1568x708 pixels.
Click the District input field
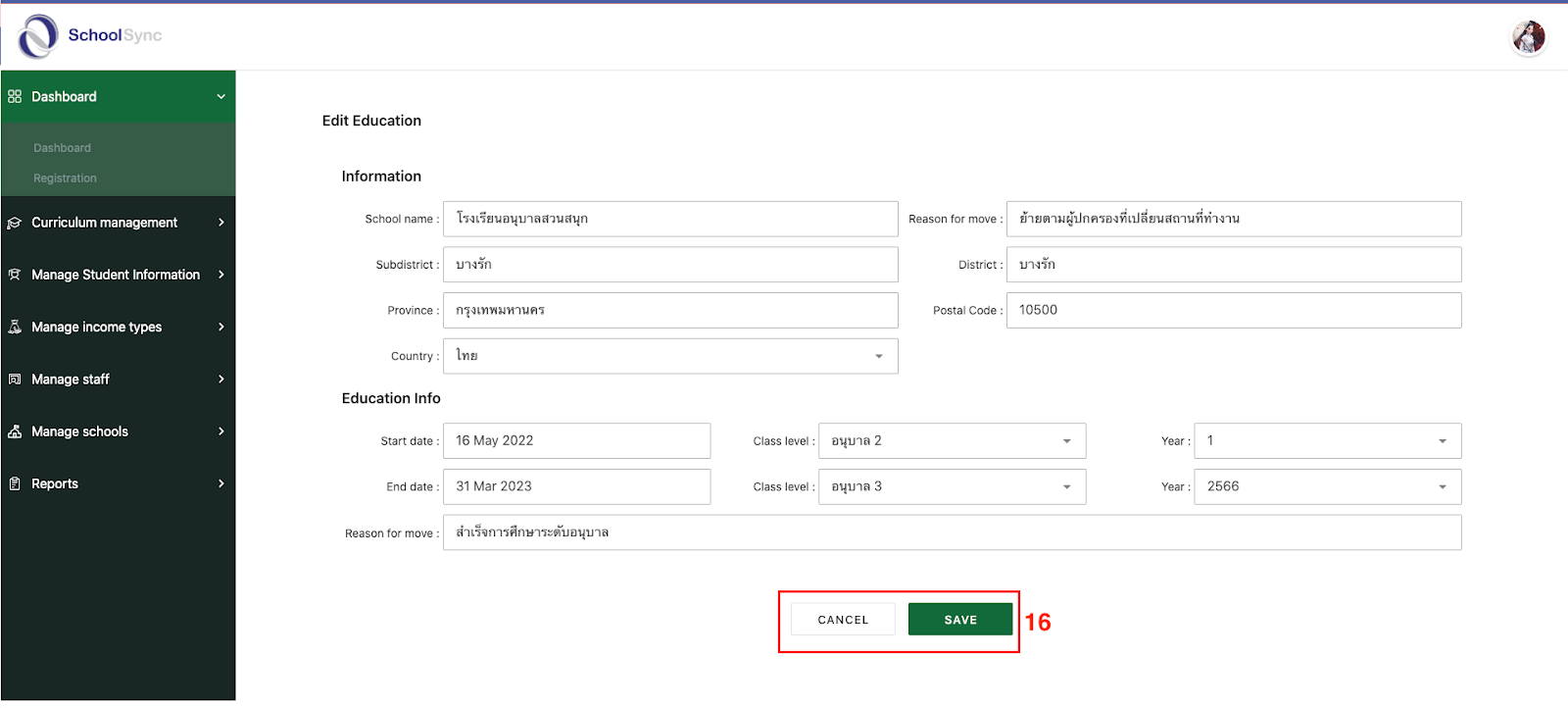(1234, 265)
